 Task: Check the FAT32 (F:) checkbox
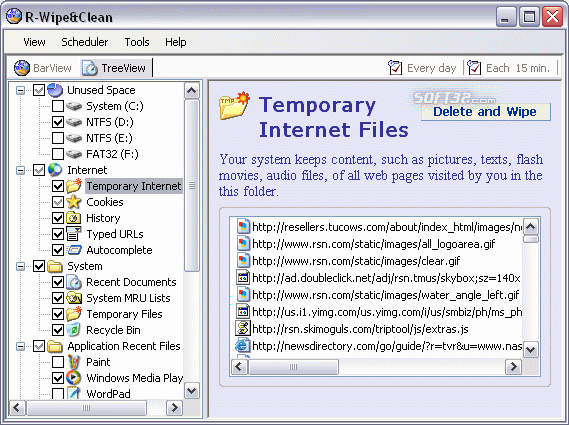click(x=58, y=154)
